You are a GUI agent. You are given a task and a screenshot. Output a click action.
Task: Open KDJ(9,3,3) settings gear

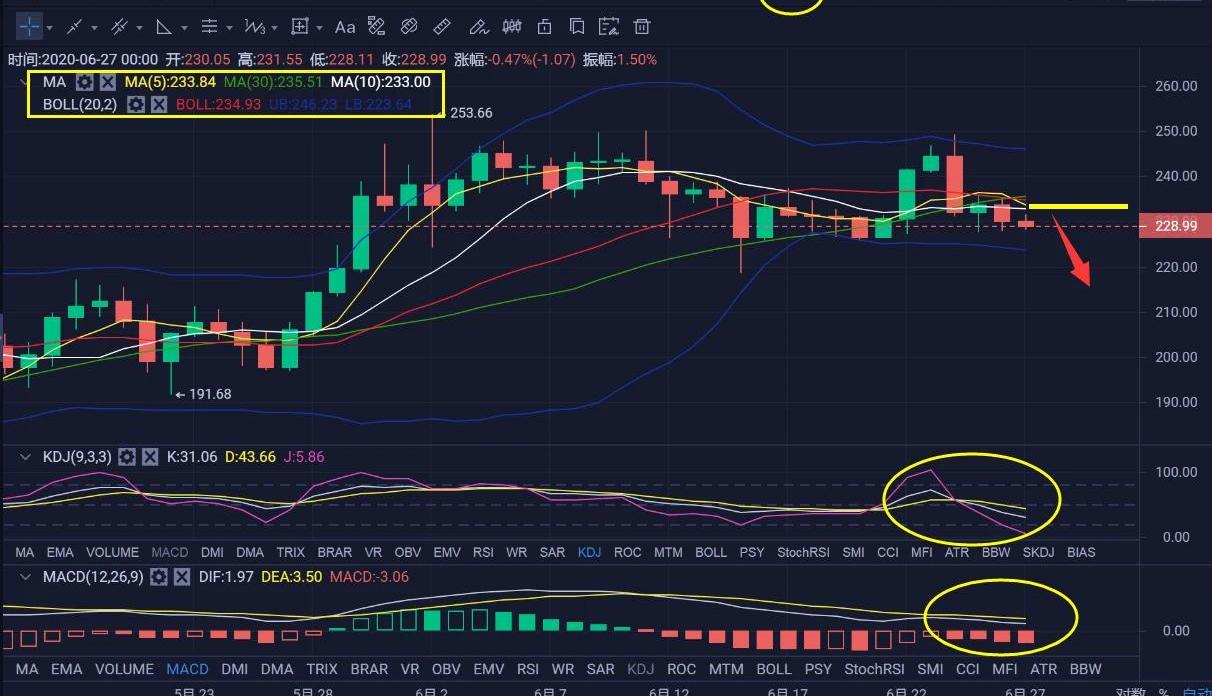pyautogui.click(x=127, y=457)
